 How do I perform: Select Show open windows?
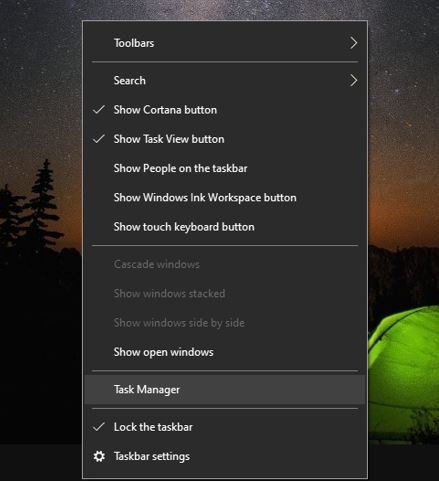pos(225,352)
